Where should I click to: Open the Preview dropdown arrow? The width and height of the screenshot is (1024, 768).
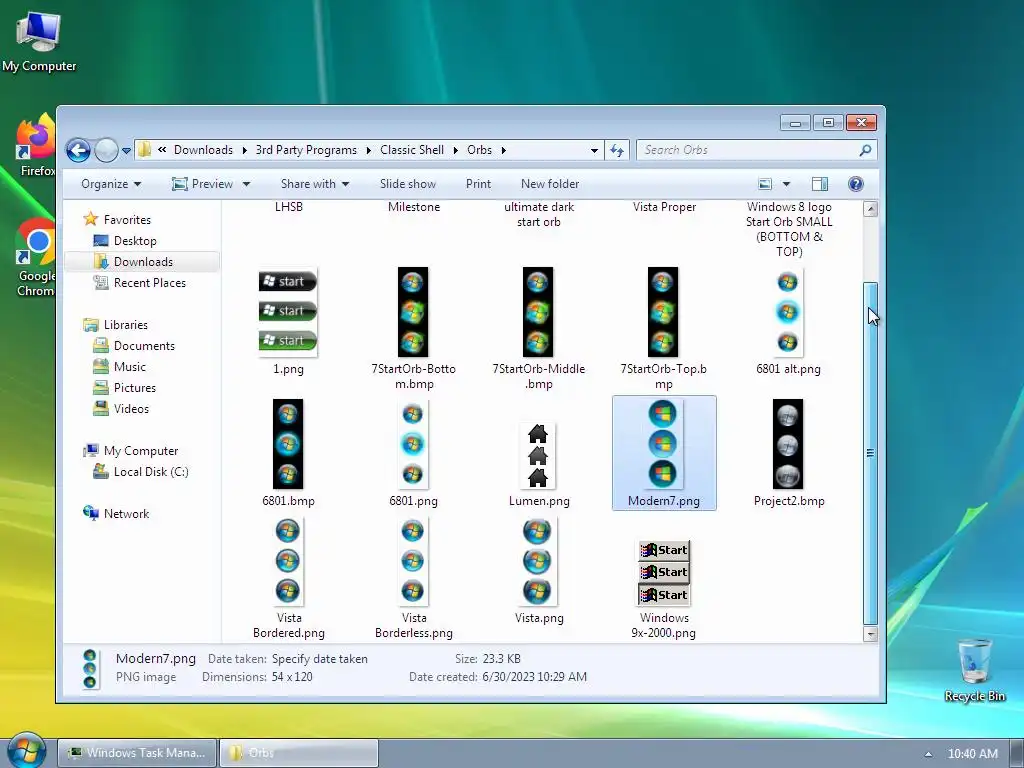[x=246, y=184]
